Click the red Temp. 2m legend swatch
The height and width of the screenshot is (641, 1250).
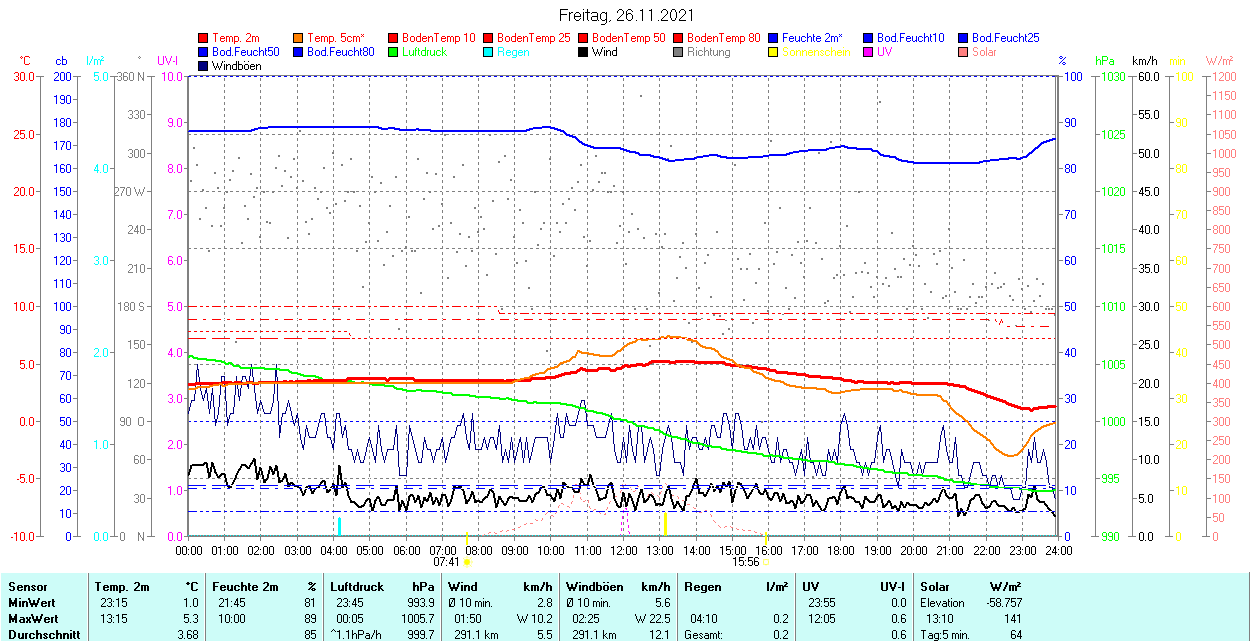tap(204, 38)
